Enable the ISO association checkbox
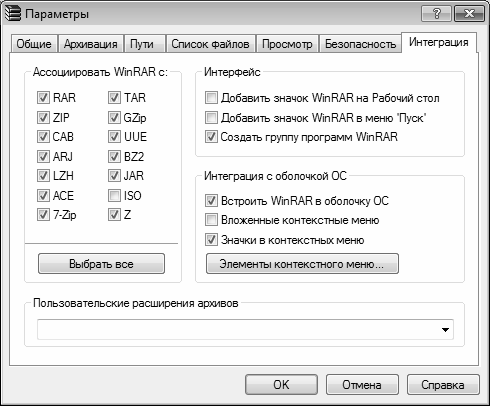Screen dimensions: 490x406 click(114, 196)
